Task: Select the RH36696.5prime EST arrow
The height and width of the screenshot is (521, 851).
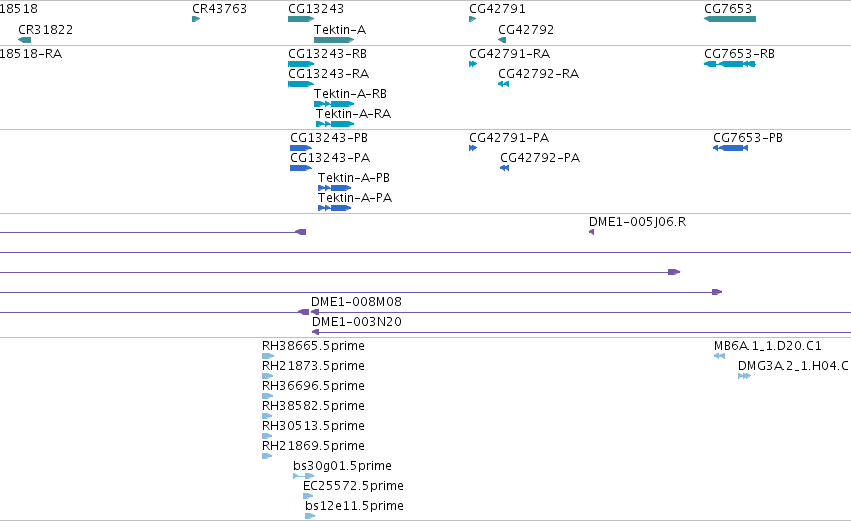Action: click(x=267, y=396)
